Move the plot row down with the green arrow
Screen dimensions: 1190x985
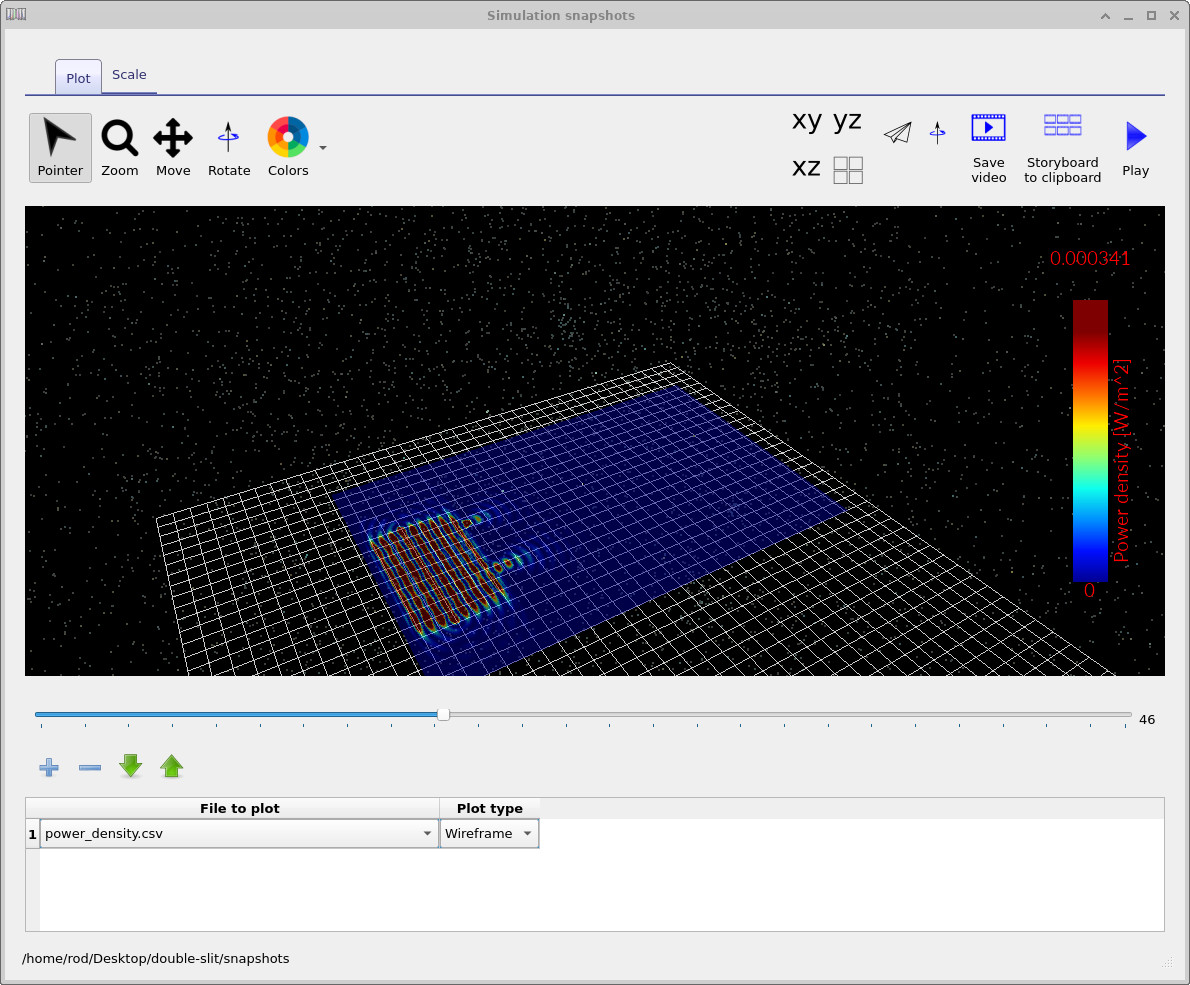coord(130,766)
